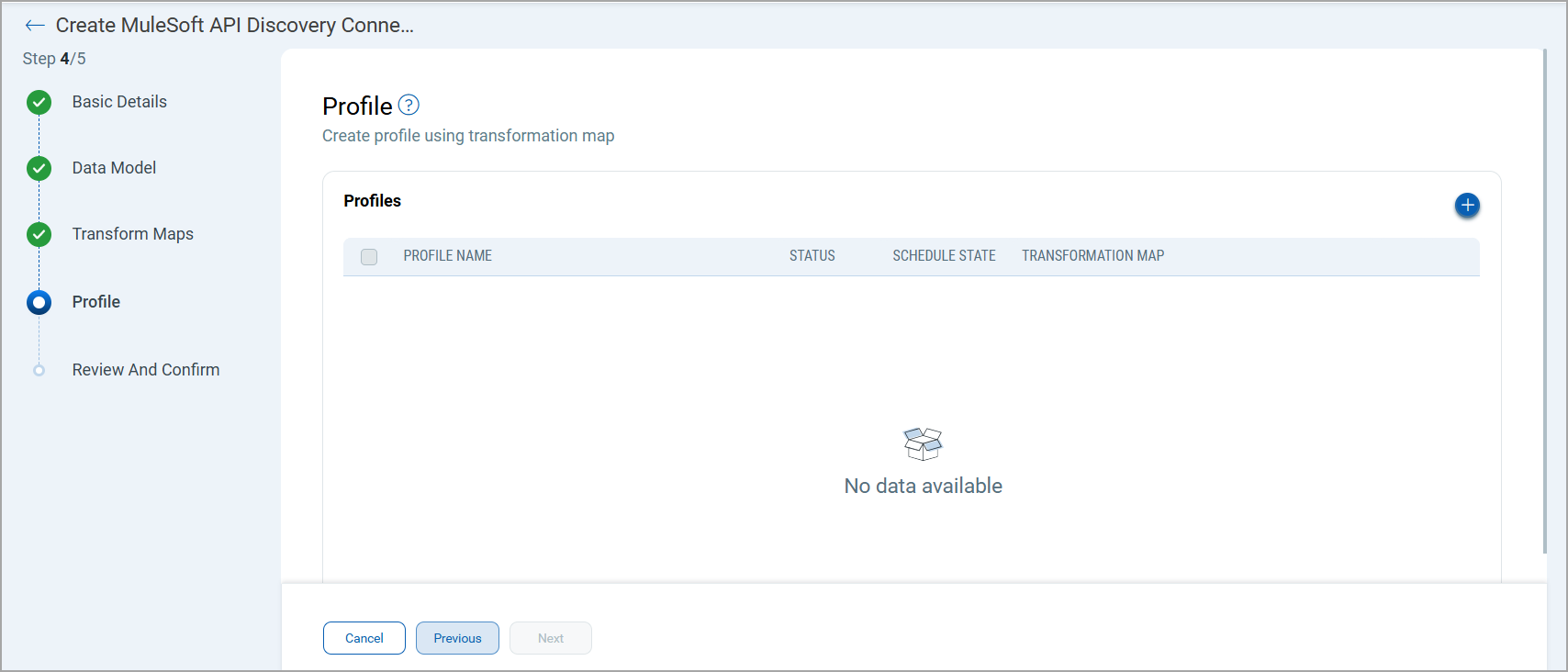Screen dimensions: 1568x672
Task: Click the Create profile using transformation map subtitle
Action: point(468,136)
